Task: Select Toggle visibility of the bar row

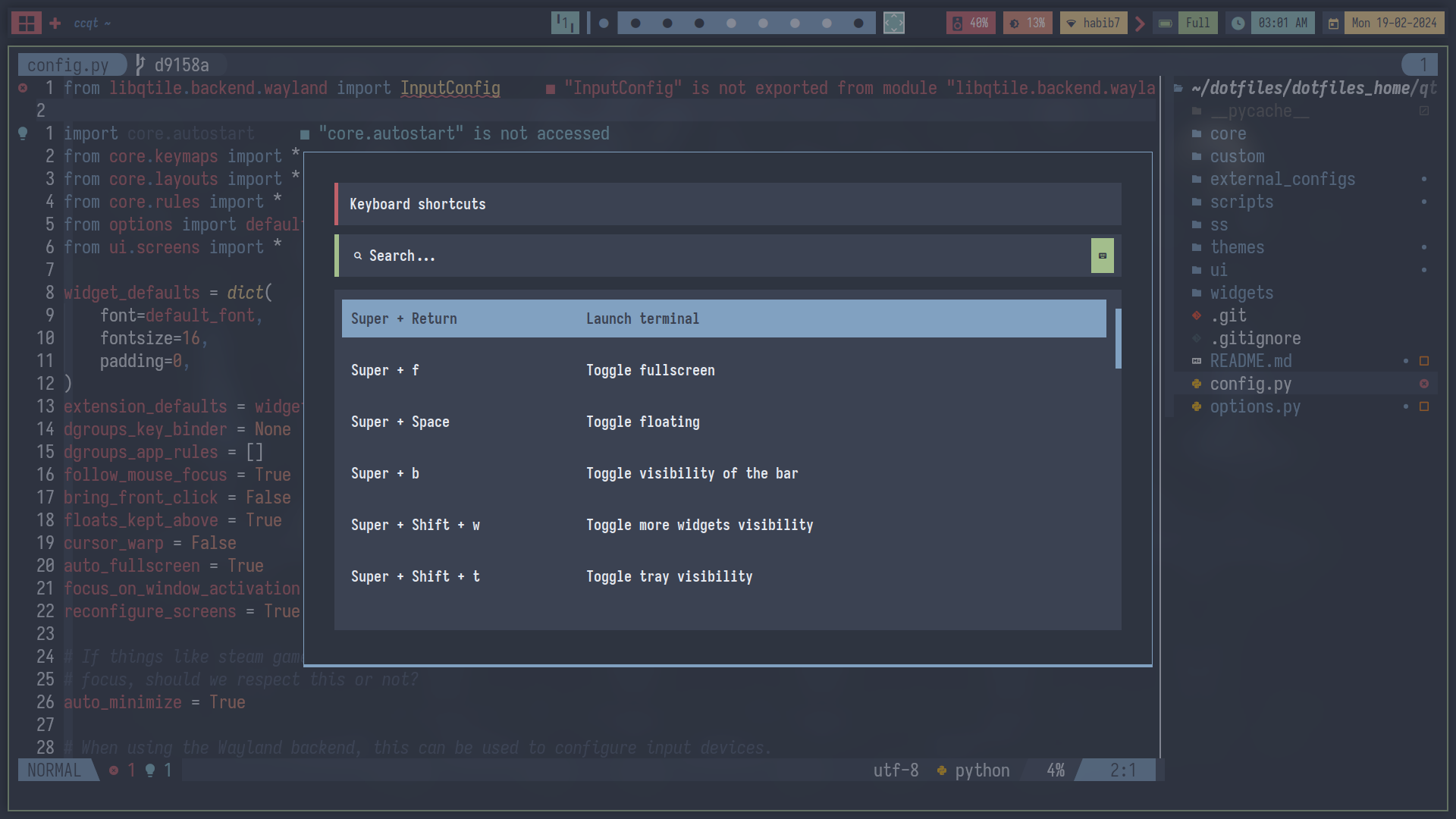Action: (x=723, y=473)
